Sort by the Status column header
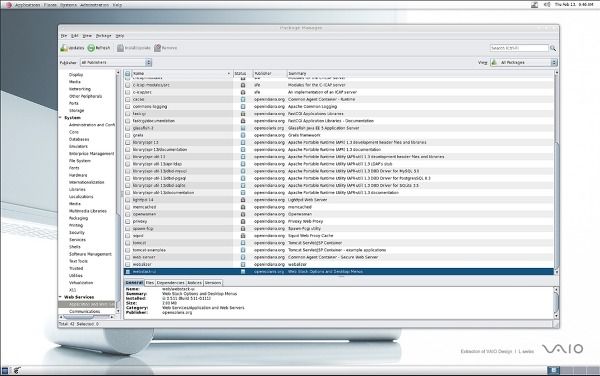Image resolution: width=600 pixels, height=376 pixels. tap(243, 73)
